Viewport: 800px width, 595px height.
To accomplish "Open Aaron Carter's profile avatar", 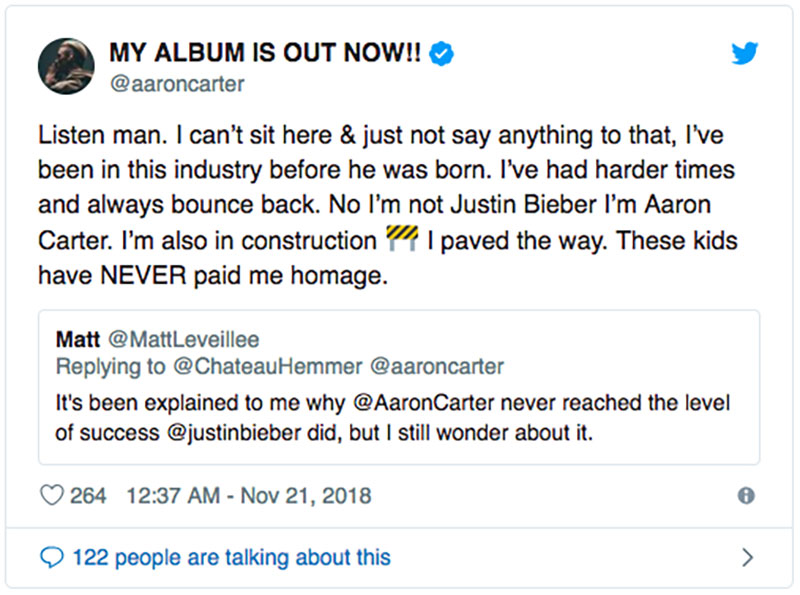I will coord(66,63).
